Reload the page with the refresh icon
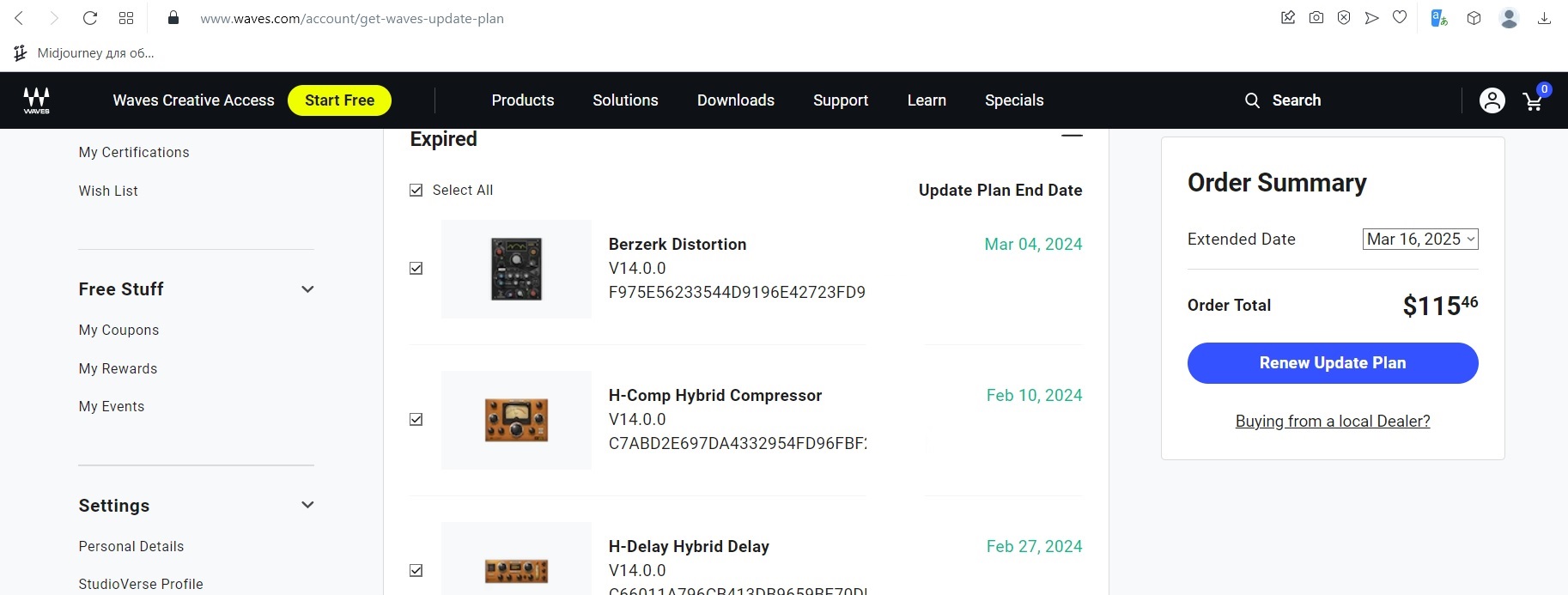1568x595 pixels. [x=90, y=18]
